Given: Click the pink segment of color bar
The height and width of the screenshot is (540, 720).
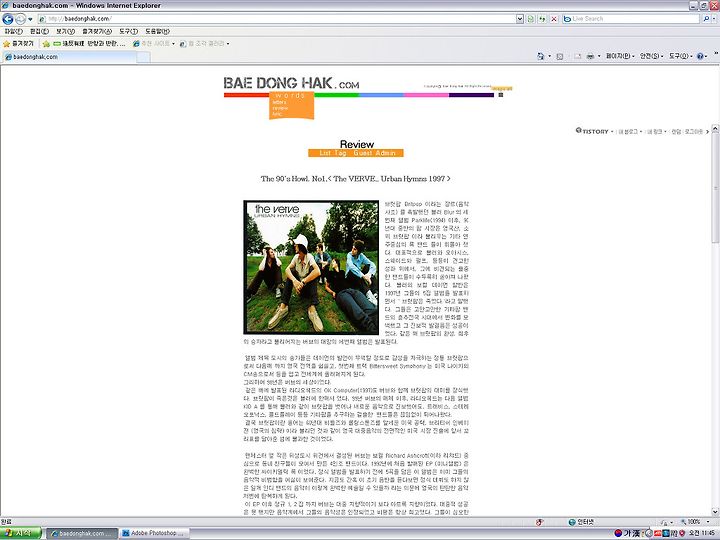Looking at the screenshot, I should click(x=427, y=95).
